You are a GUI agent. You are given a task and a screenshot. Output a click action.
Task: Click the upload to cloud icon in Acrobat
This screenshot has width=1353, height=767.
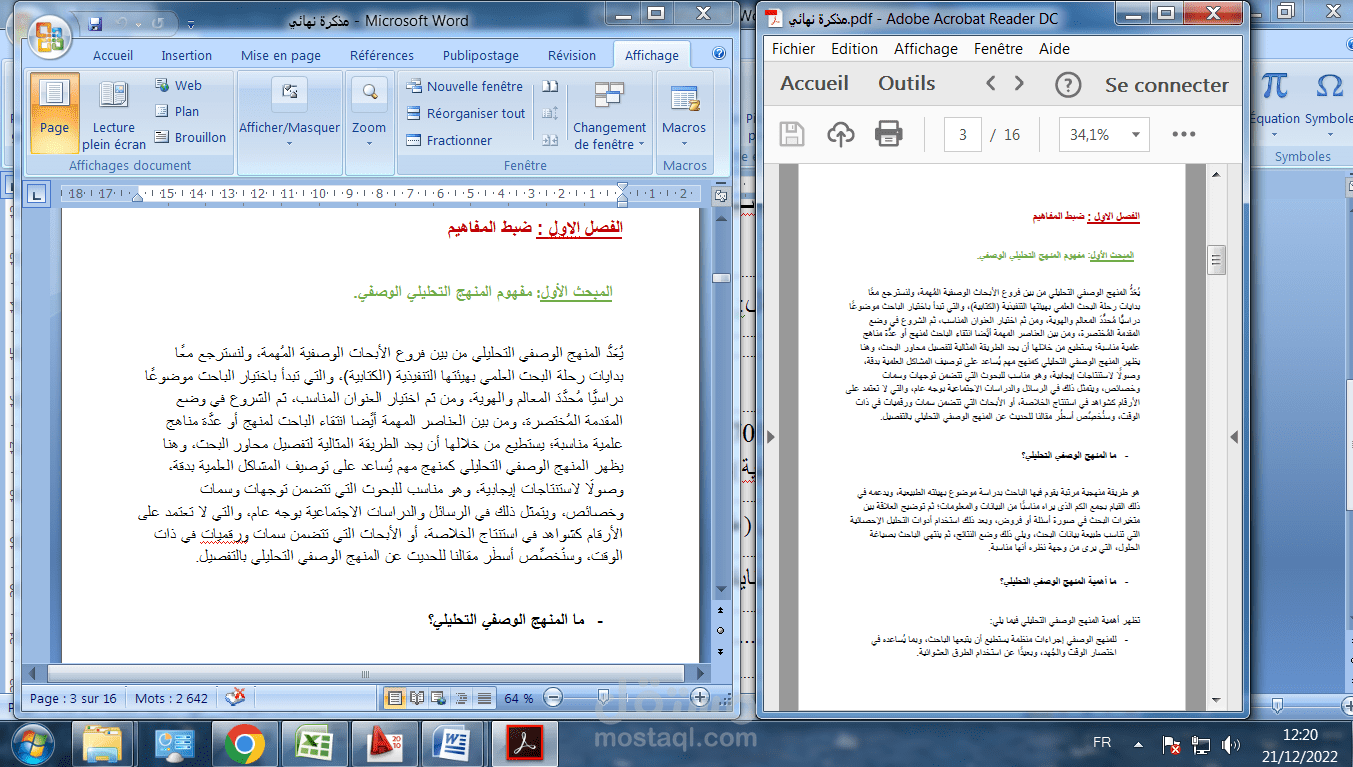[841, 134]
